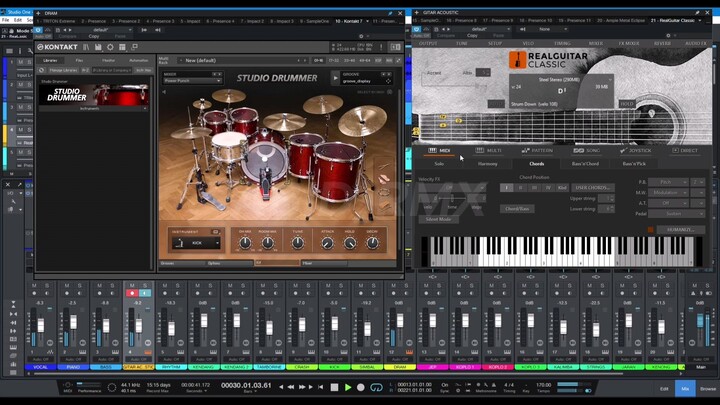
Task: Switch to Bass'n'Chord tab
Action: point(585,164)
